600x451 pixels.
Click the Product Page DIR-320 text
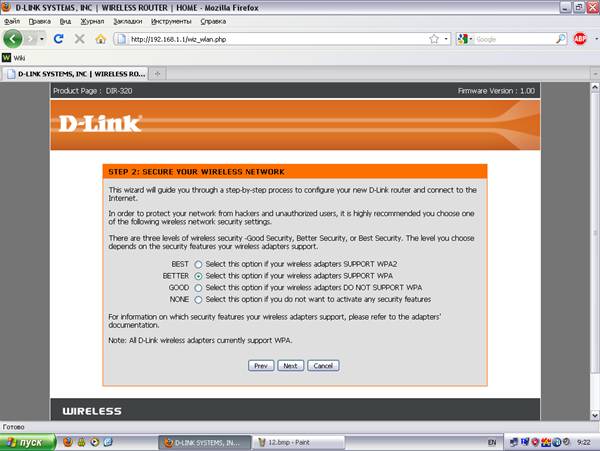93,91
